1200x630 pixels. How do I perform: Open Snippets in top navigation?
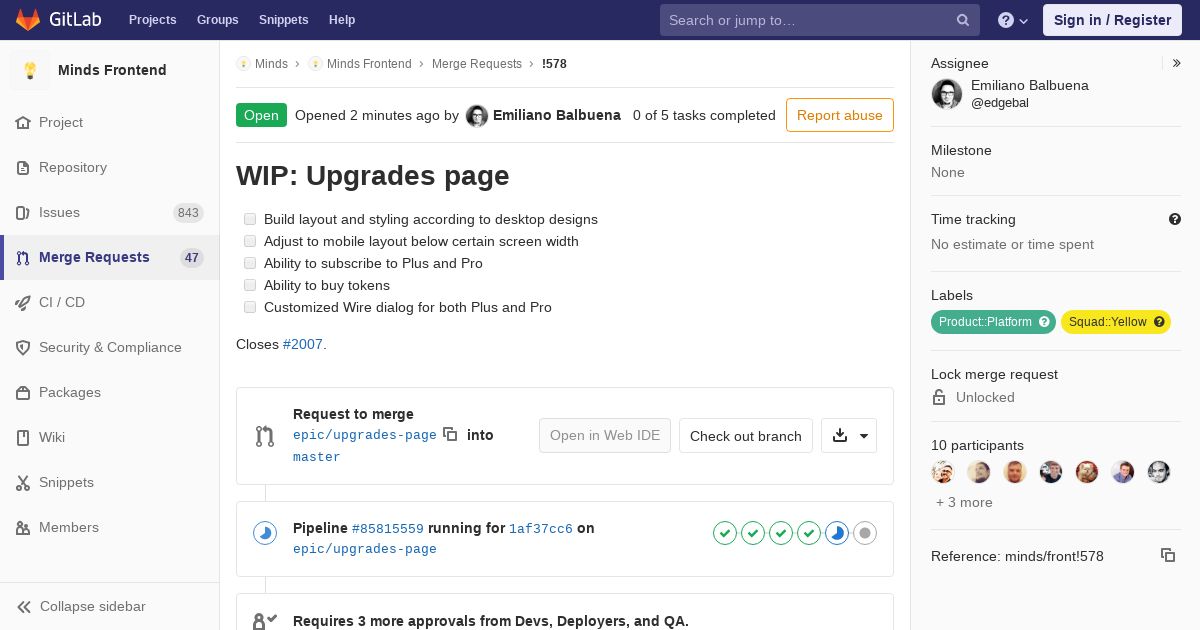pos(283,20)
